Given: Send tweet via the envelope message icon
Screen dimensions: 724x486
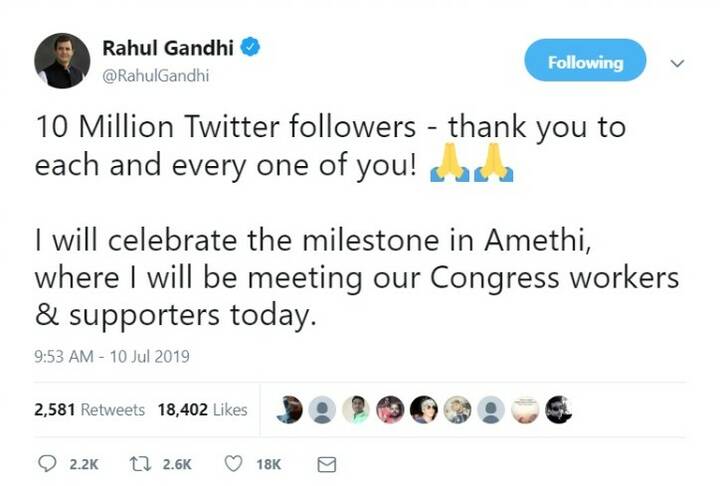Looking at the screenshot, I should (x=325, y=464).
